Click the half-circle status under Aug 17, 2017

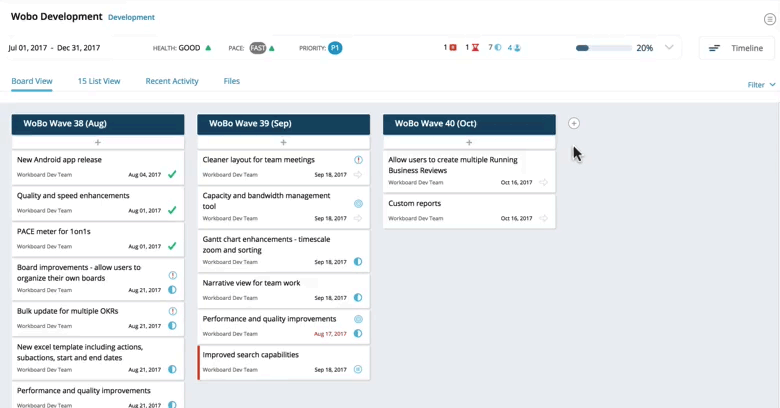click(x=358, y=333)
